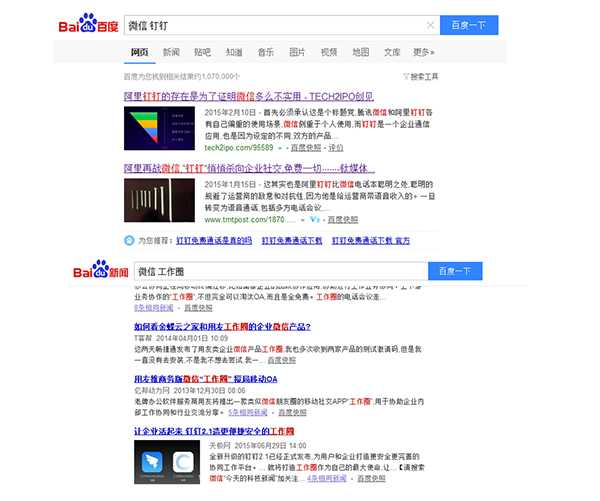The height and width of the screenshot is (501, 600).
Task: Click 评价 on tech2ipo result
Action: click(x=336, y=148)
